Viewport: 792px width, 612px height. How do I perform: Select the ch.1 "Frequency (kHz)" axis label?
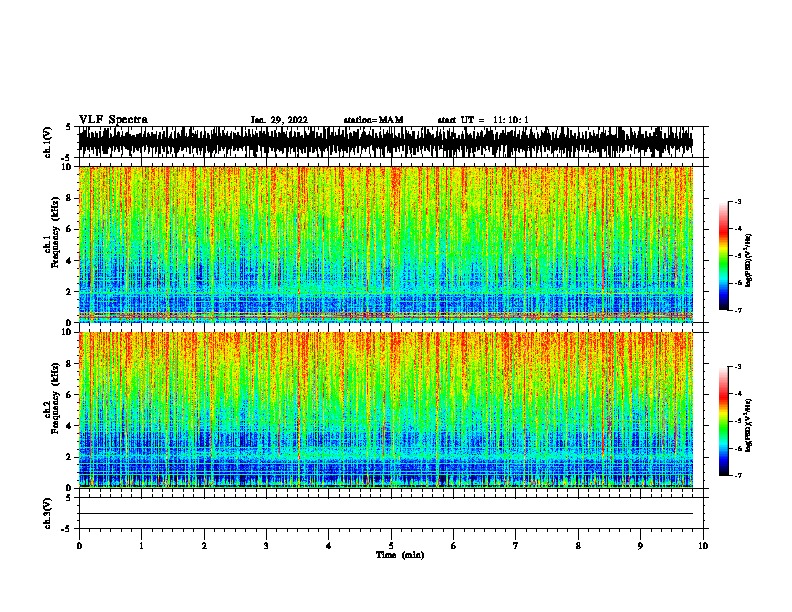pyautogui.click(x=55, y=232)
